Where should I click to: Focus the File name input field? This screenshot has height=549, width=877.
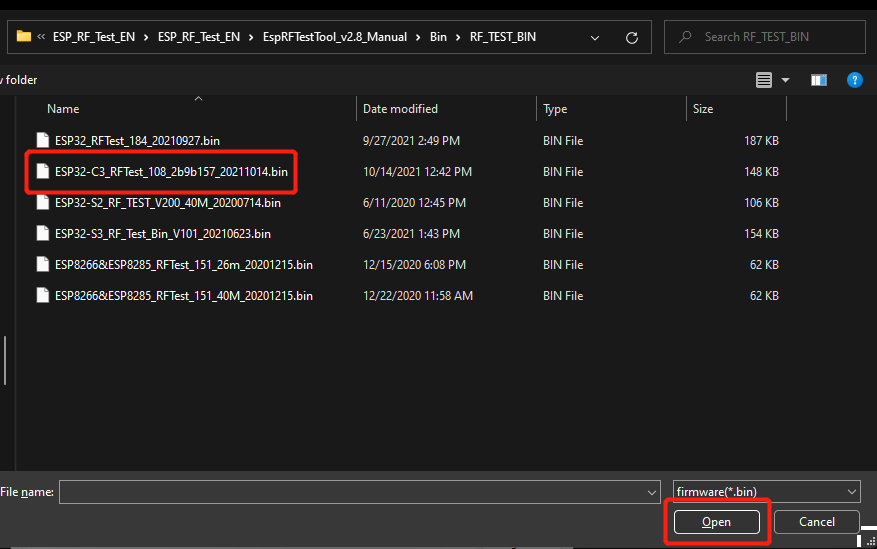[360, 492]
